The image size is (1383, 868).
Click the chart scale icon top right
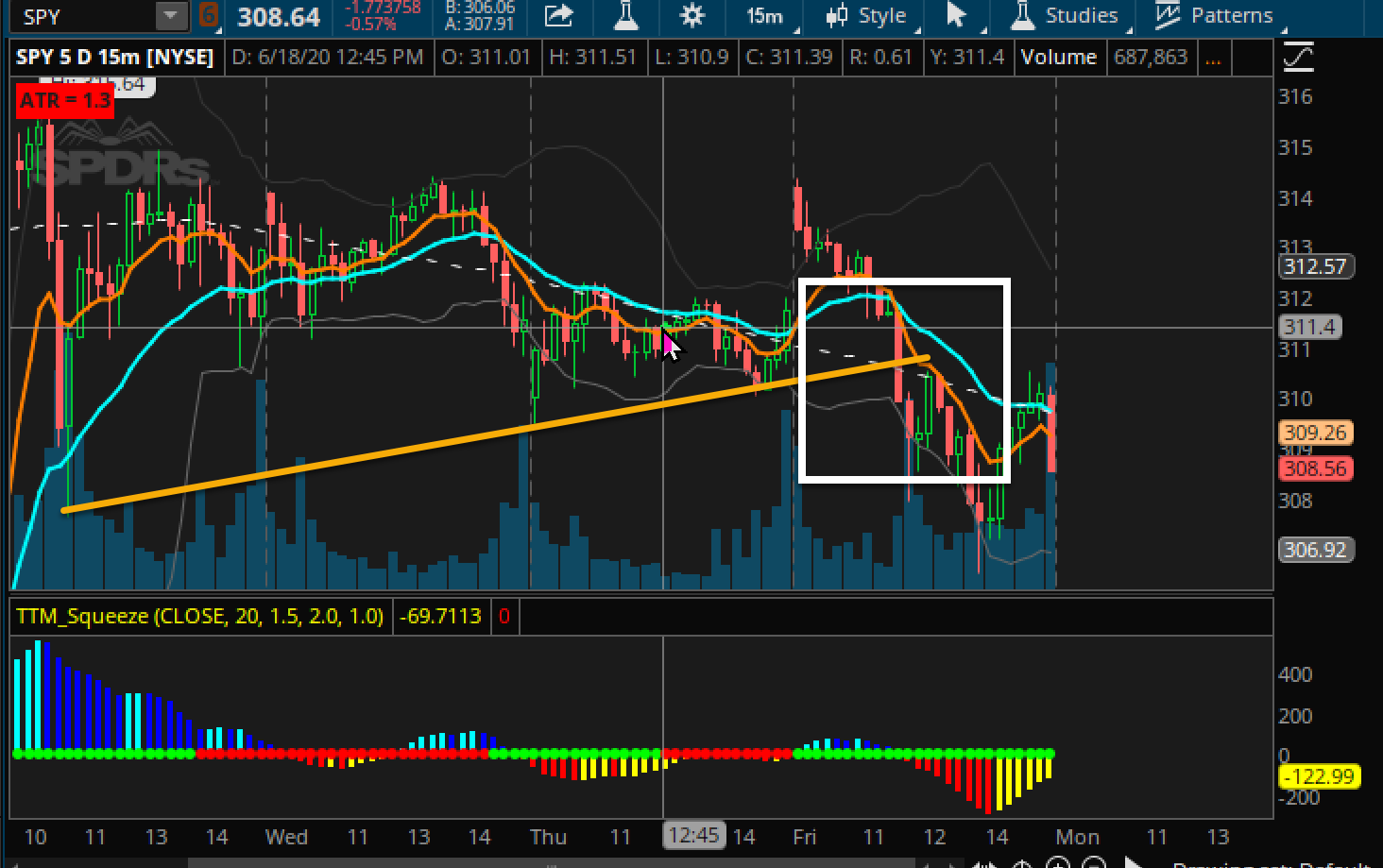[x=1299, y=58]
